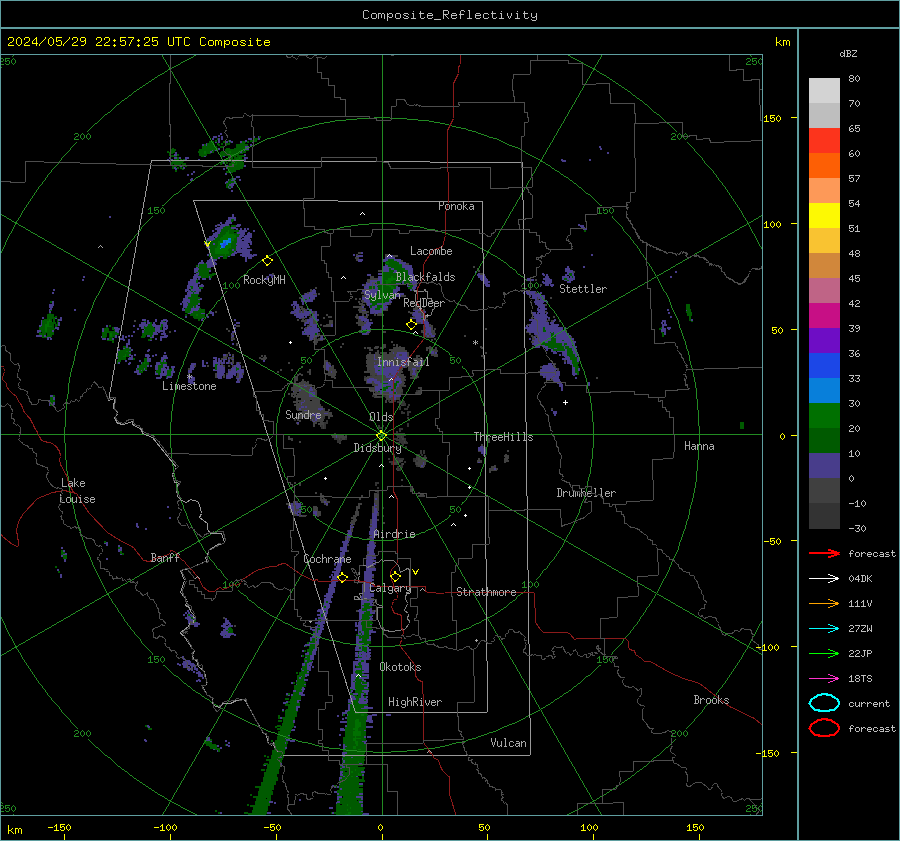Select the 51 dBZ yellow color swatch
Viewport: 900px width, 841px height.
[x=824, y=215]
